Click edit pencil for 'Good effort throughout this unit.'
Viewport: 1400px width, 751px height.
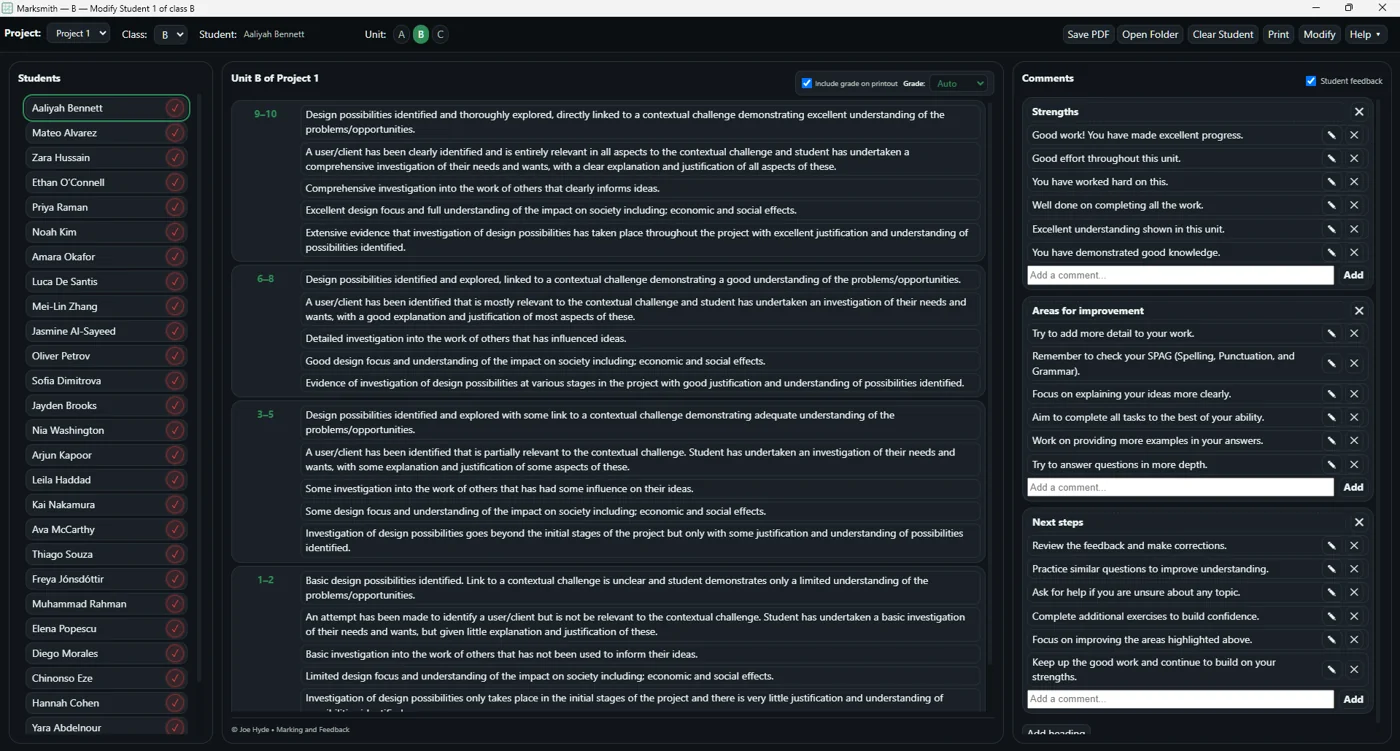click(1331, 158)
